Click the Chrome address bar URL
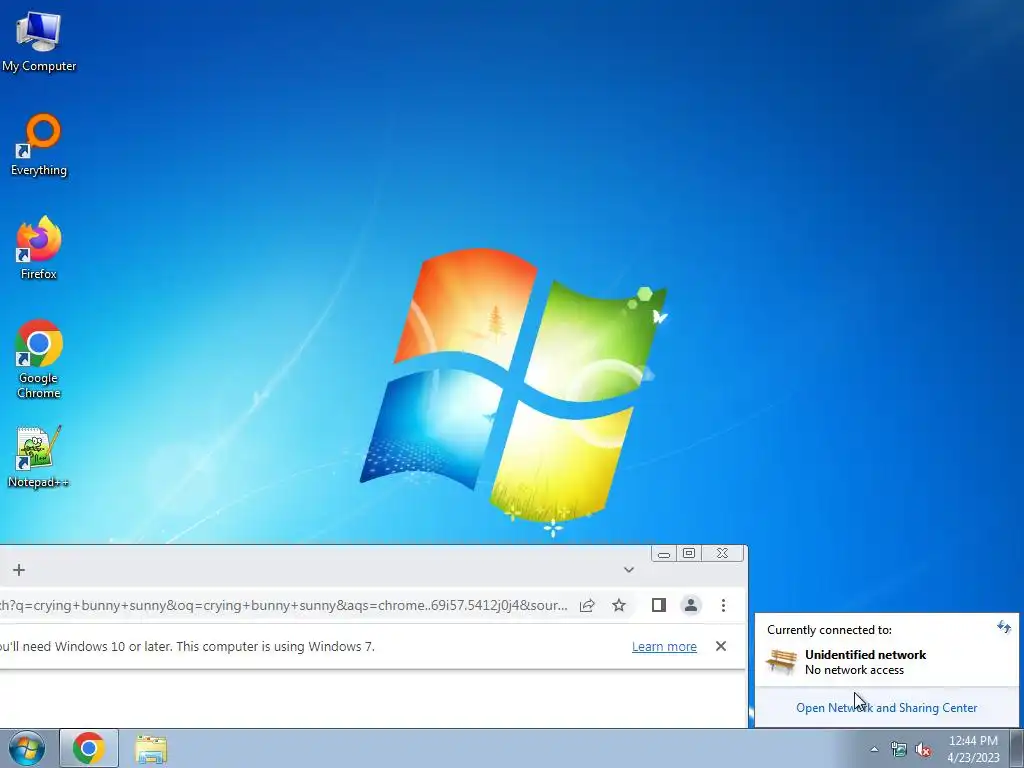Viewport: 1024px width, 768px height. click(284, 605)
